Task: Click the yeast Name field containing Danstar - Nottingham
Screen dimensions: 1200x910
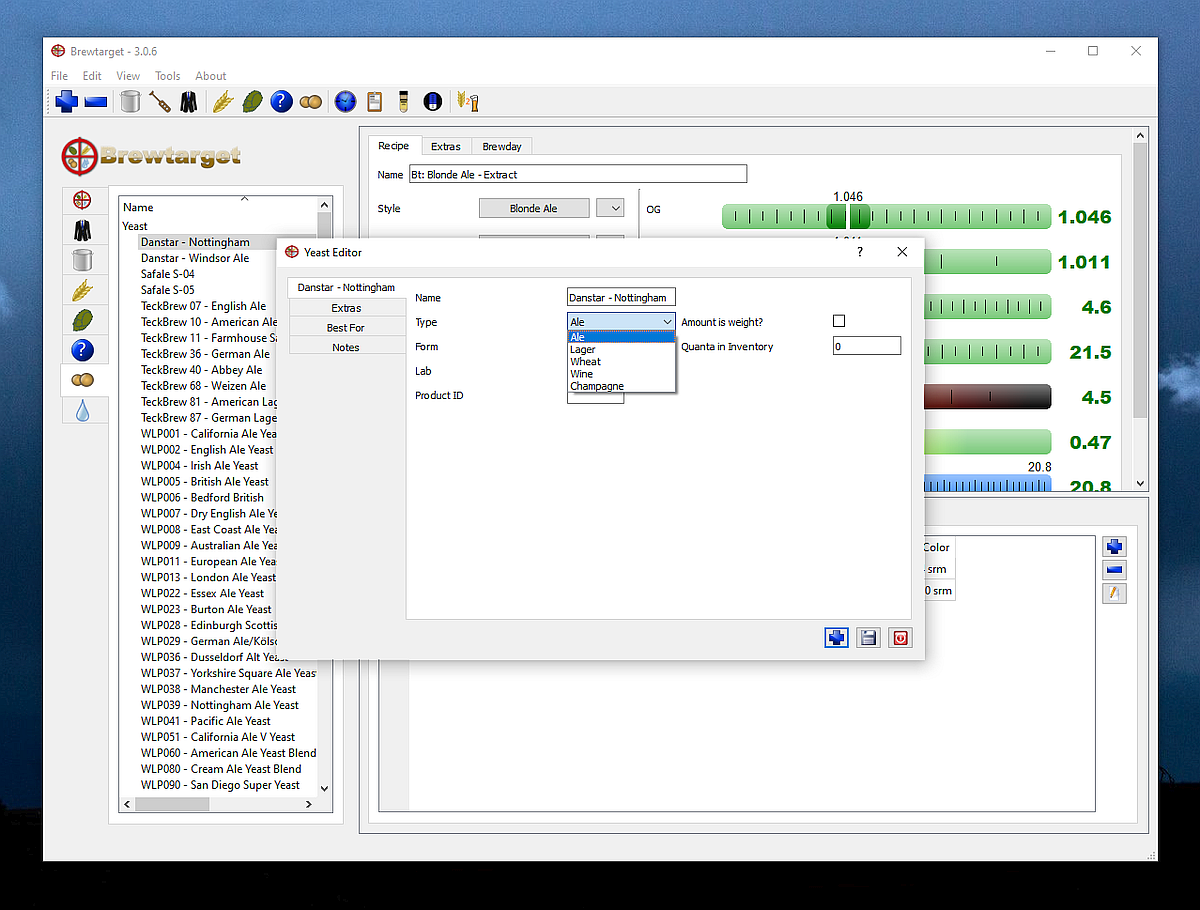Action: [x=621, y=297]
